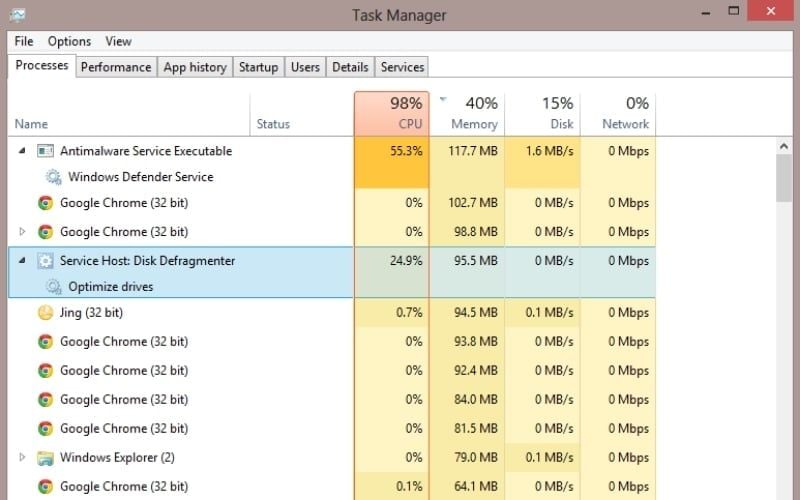Click the Task Manager icon in the title bar
Viewport: 800px width, 500px height.
click(17, 15)
